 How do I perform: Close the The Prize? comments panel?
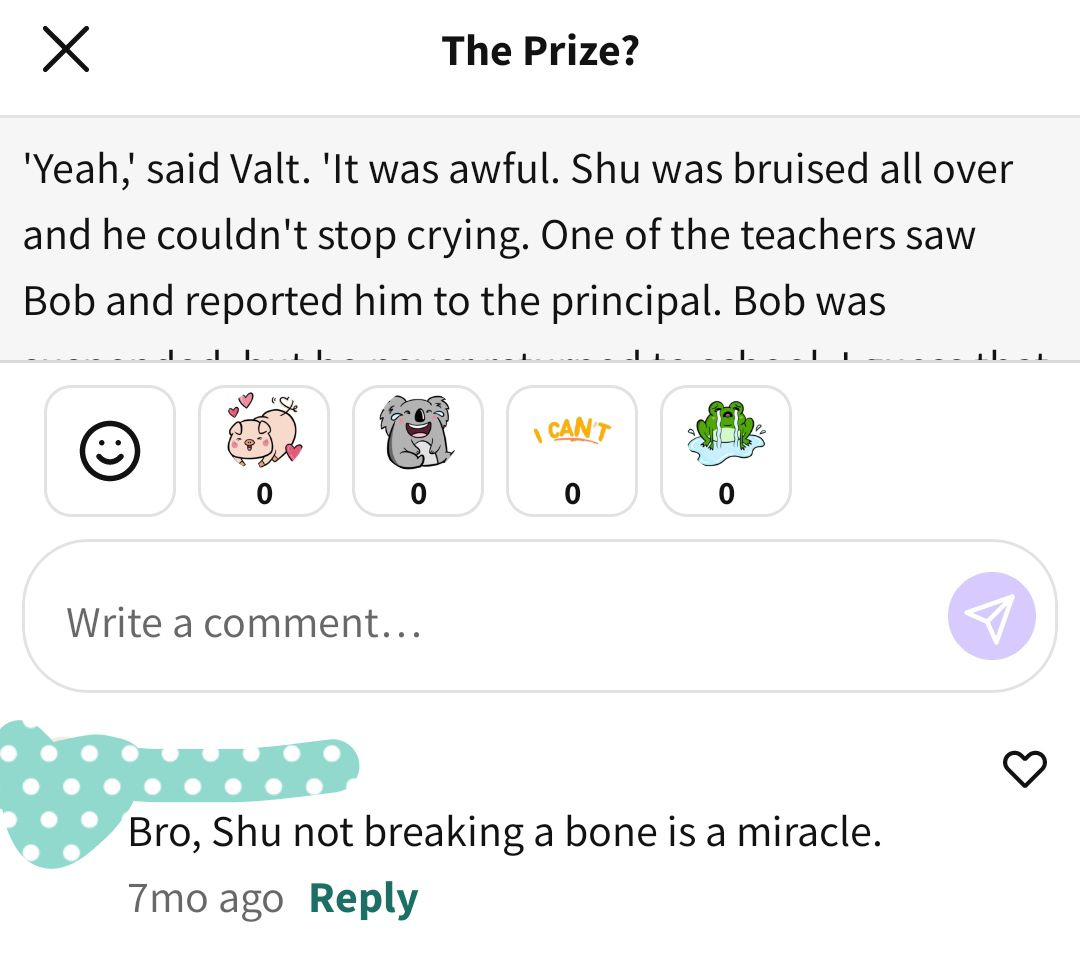click(65, 49)
